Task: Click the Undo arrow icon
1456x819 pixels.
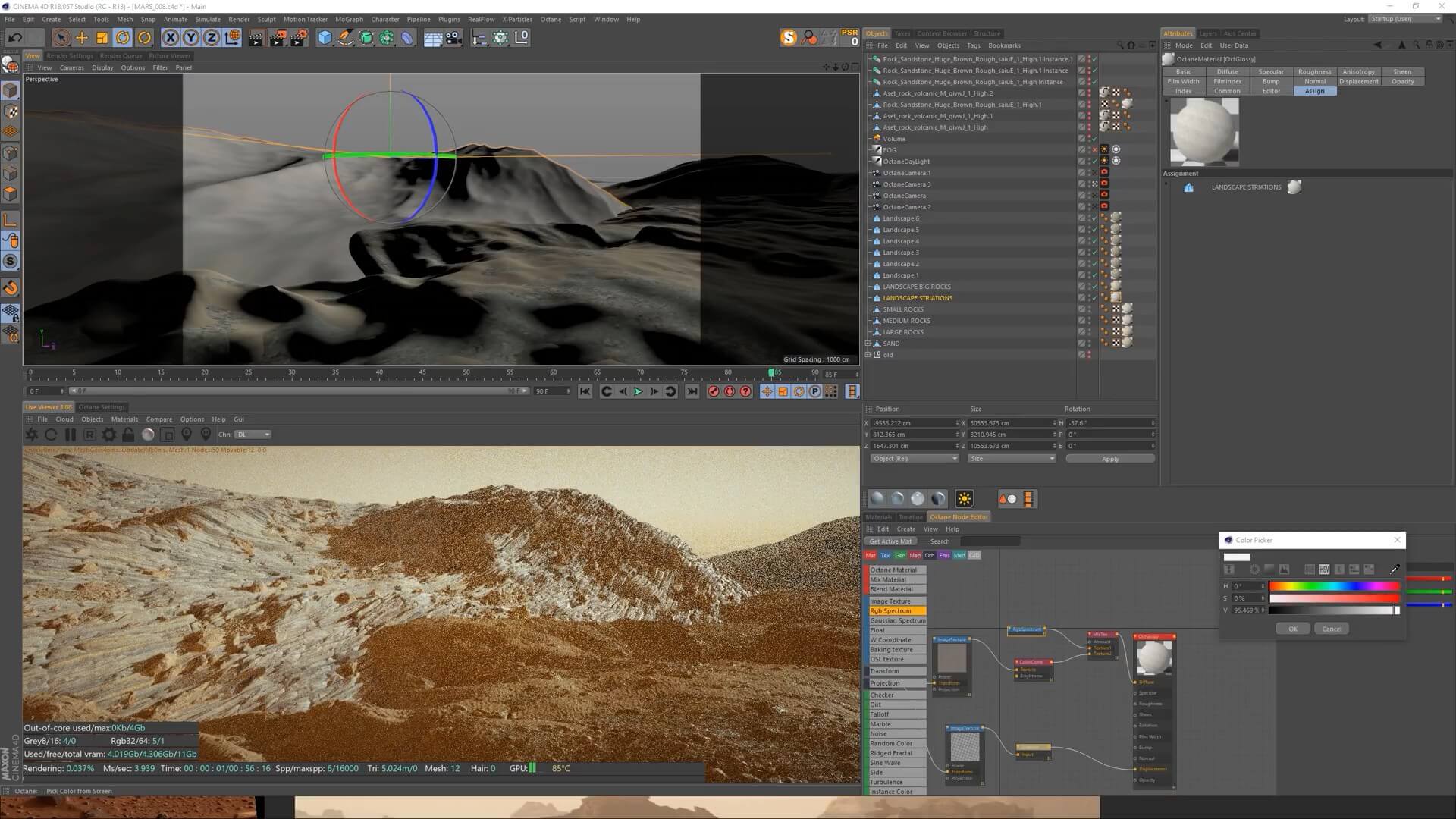Action: point(14,38)
